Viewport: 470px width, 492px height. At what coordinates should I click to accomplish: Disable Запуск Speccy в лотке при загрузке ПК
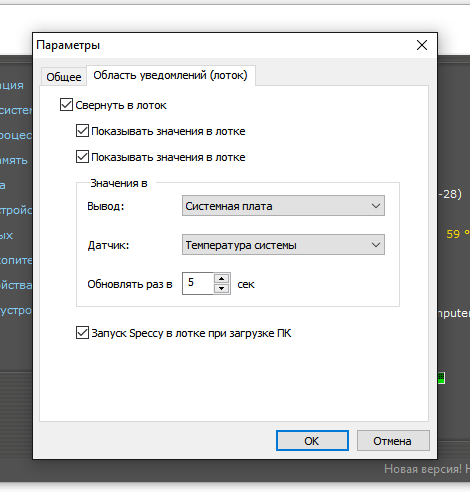tap(82, 333)
